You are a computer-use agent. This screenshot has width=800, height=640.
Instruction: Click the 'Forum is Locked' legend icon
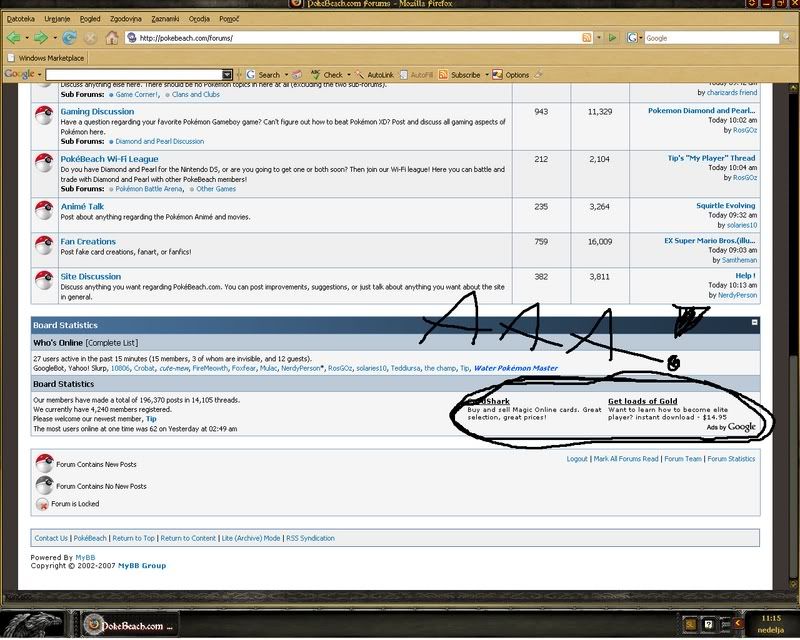(43, 504)
